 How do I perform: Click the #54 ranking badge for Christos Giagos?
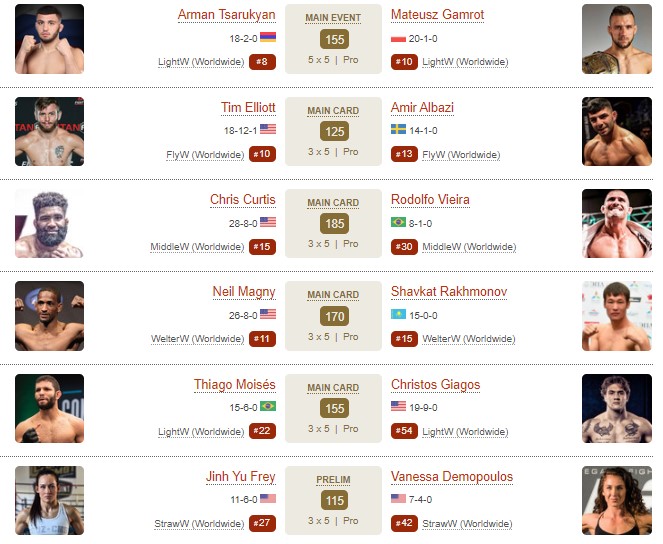click(404, 431)
